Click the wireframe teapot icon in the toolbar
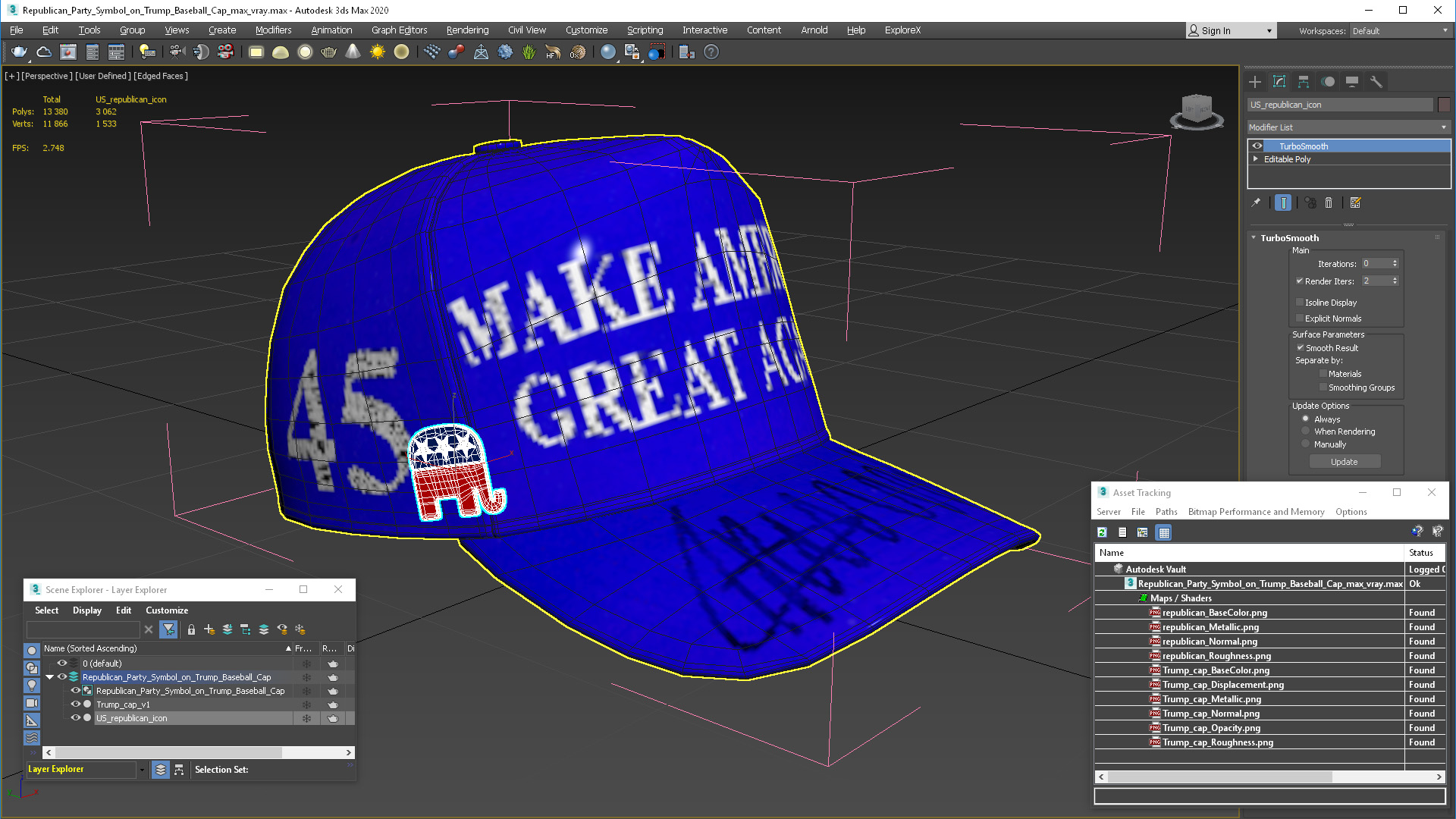This screenshot has height=819, width=1456. click(328, 52)
